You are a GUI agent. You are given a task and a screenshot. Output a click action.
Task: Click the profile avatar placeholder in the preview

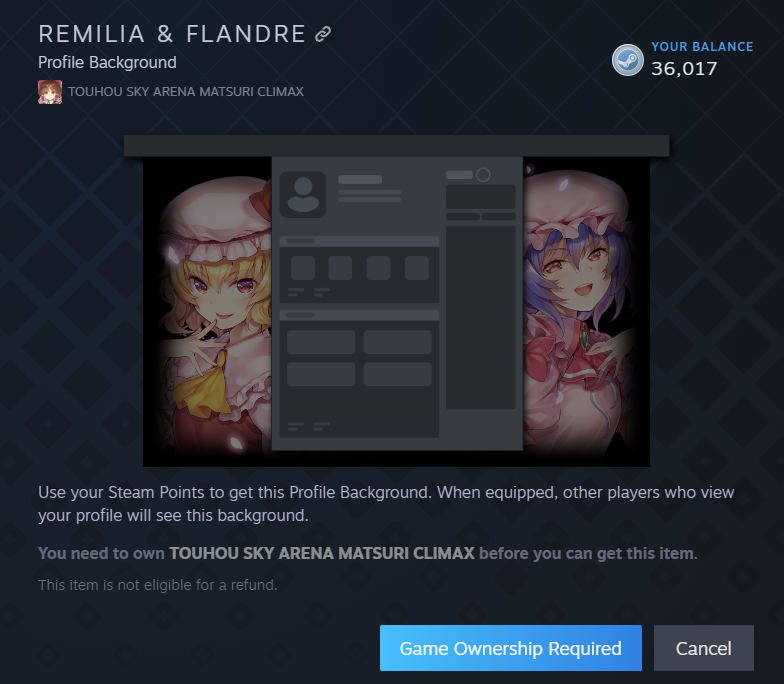point(302,194)
